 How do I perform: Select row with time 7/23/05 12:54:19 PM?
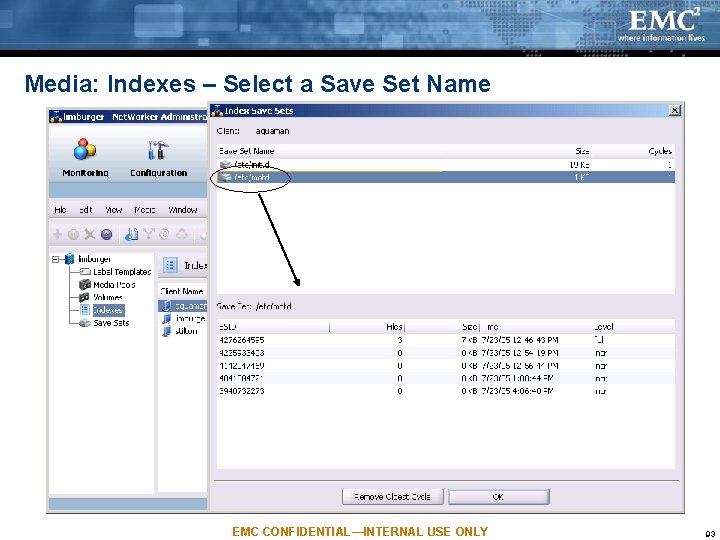coord(445,353)
